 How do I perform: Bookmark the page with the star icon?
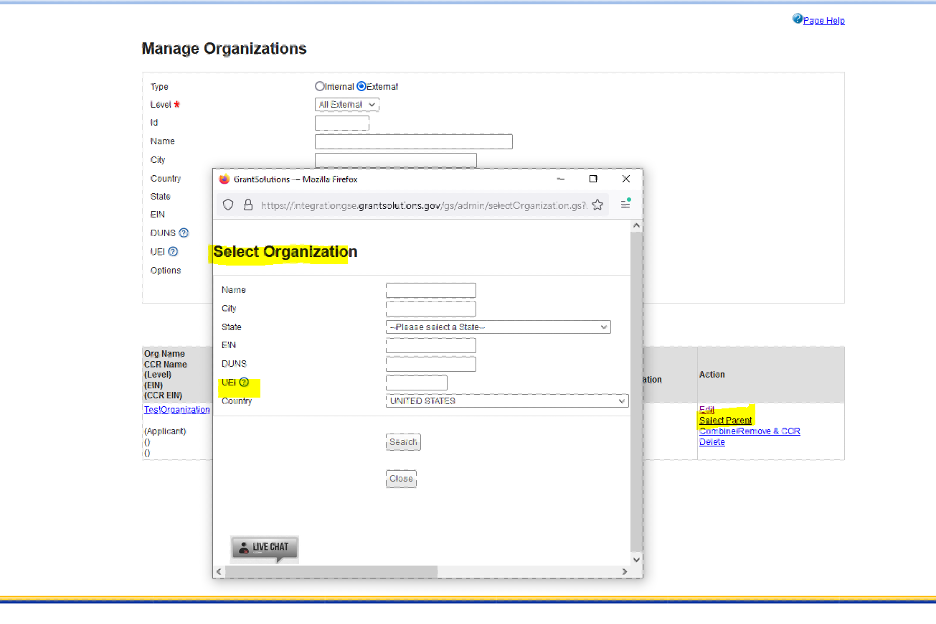tap(597, 204)
